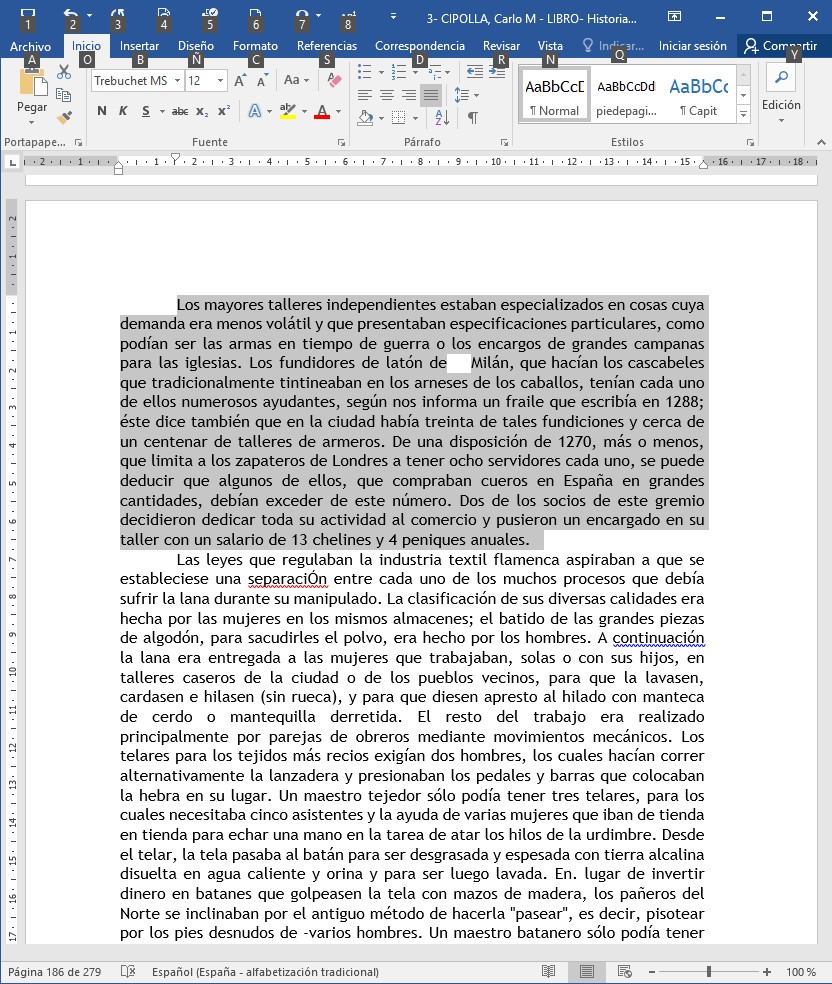This screenshot has width=832, height=984.
Task: Open the borders dropdown arrow
Action: click(415, 118)
